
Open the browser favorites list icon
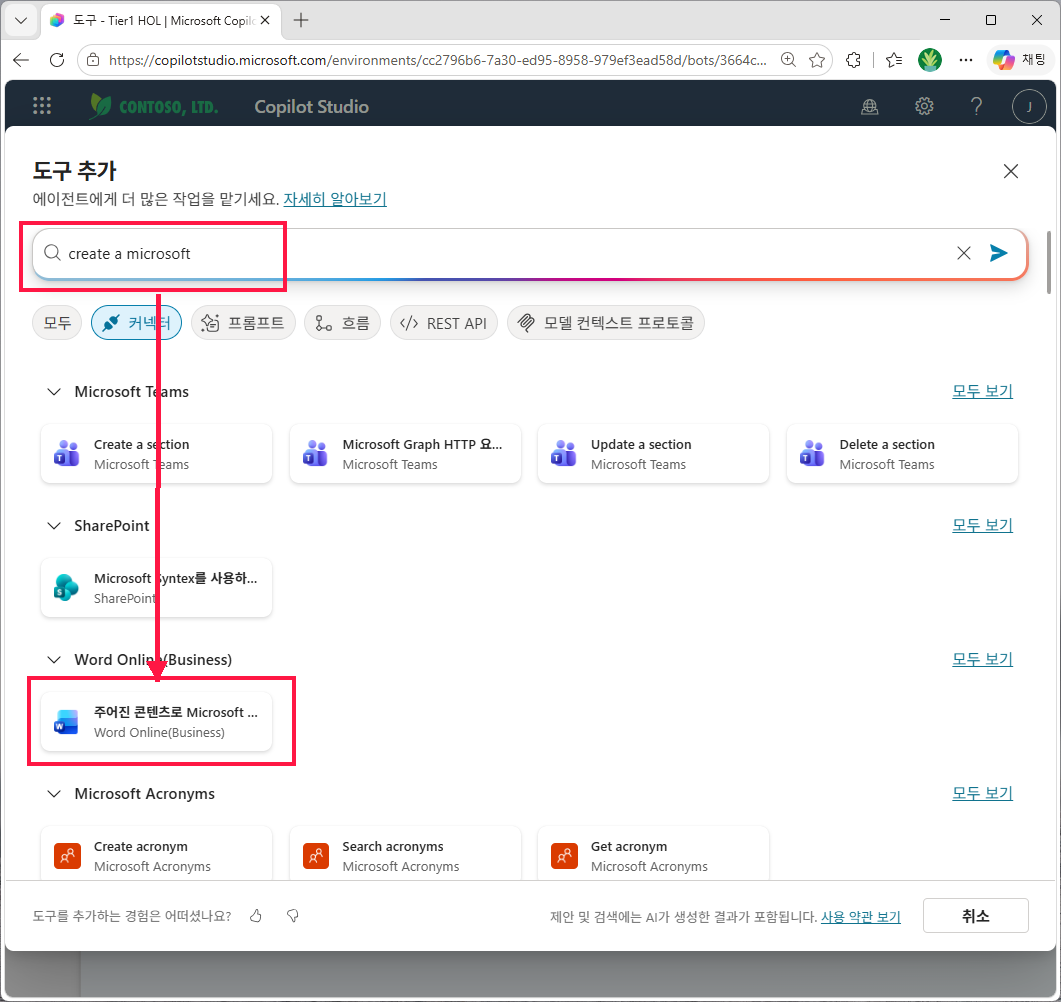click(x=894, y=60)
